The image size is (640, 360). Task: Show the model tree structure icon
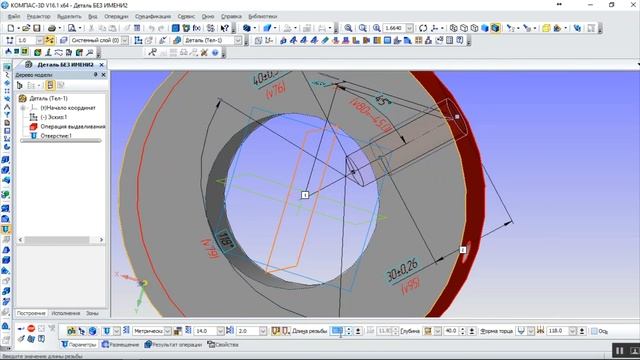(20, 85)
